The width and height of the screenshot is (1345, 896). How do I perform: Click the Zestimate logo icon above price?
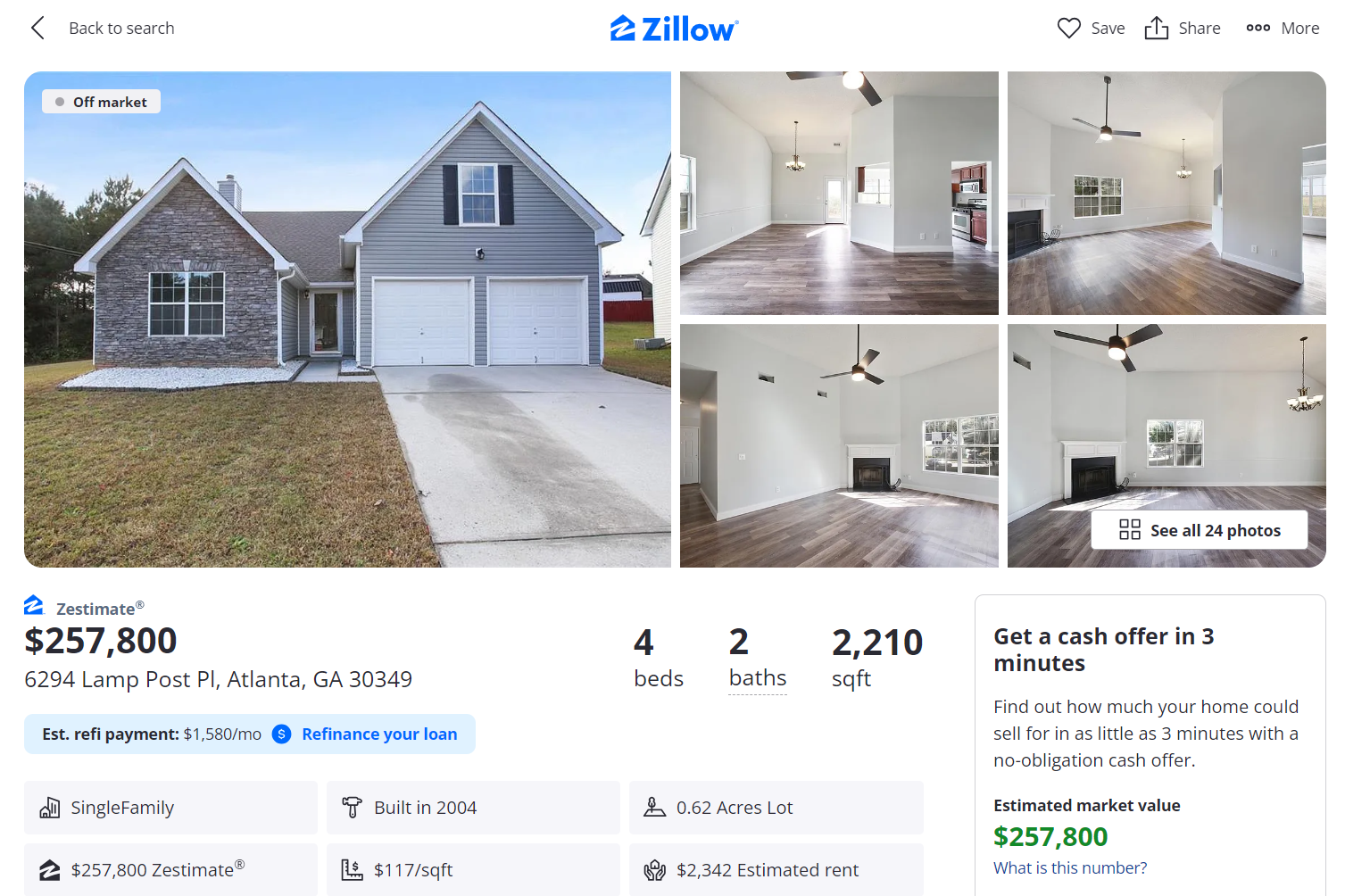(x=34, y=605)
